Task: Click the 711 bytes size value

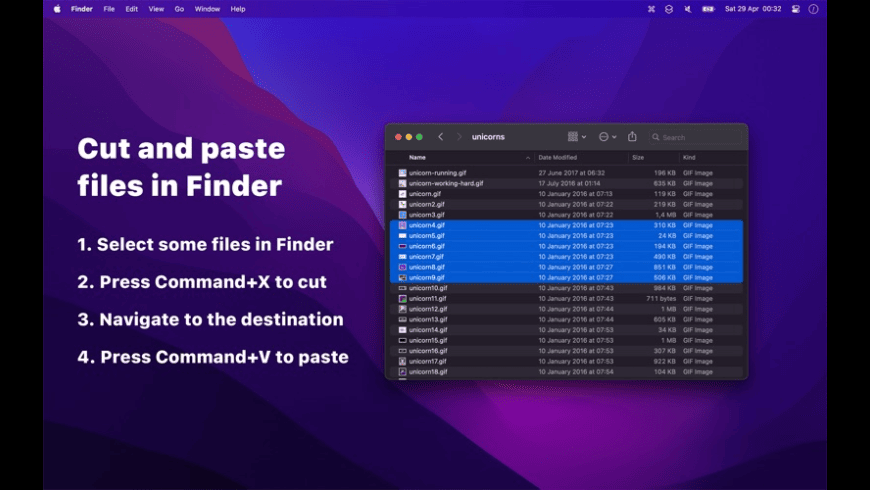Action: [661, 299]
